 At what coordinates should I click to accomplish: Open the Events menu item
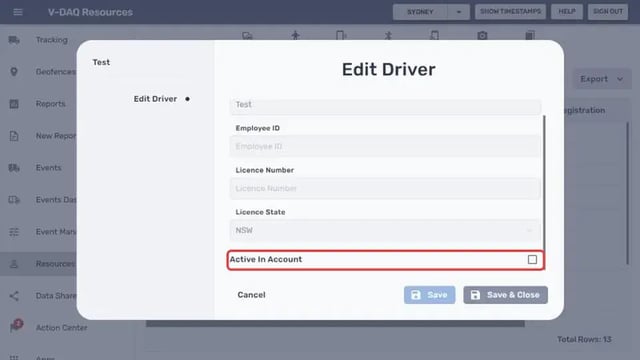tap(49, 168)
